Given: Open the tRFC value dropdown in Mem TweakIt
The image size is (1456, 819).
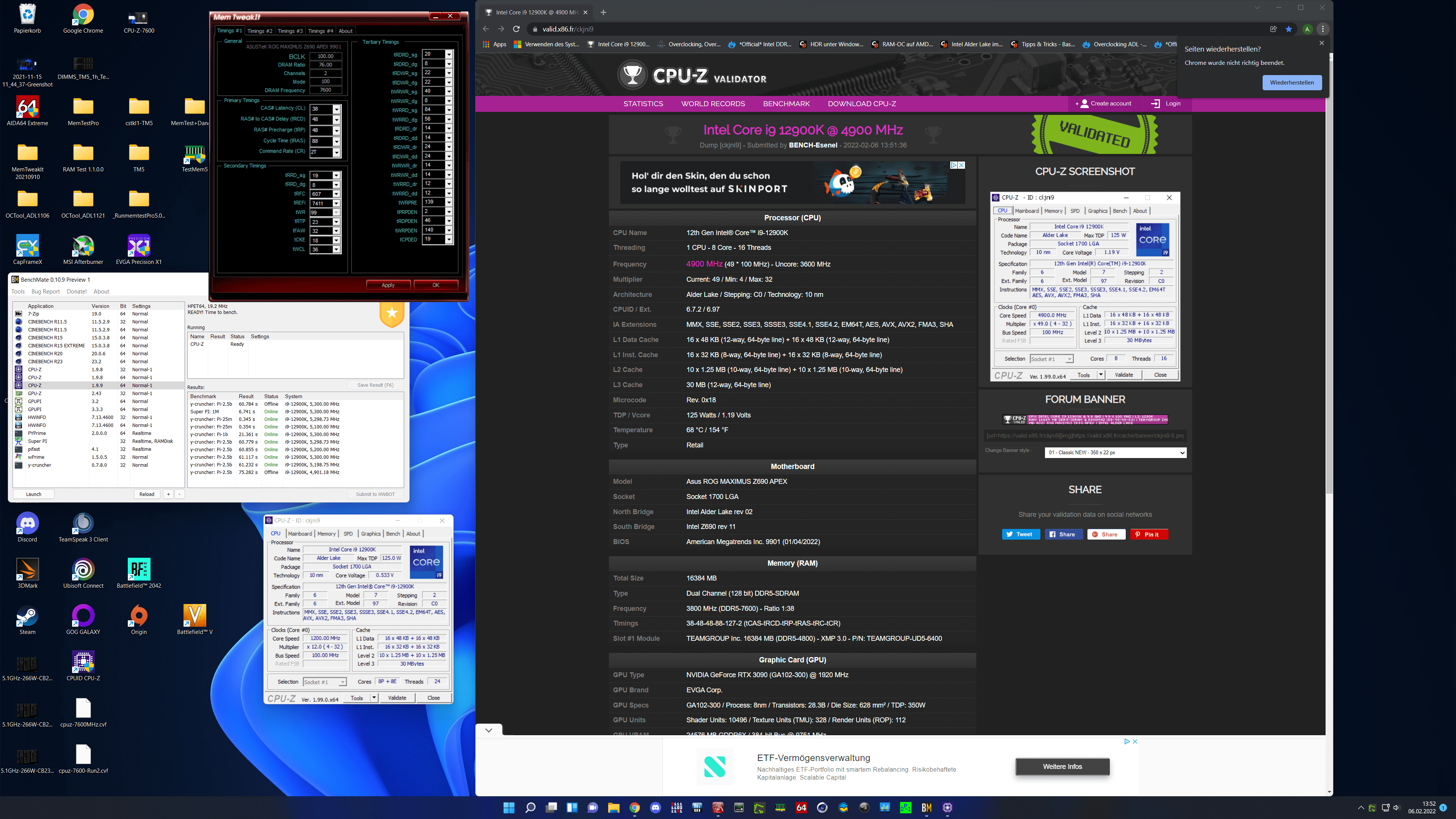Looking at the screenshot, I should pyautogui.click(x=336, y=194).
